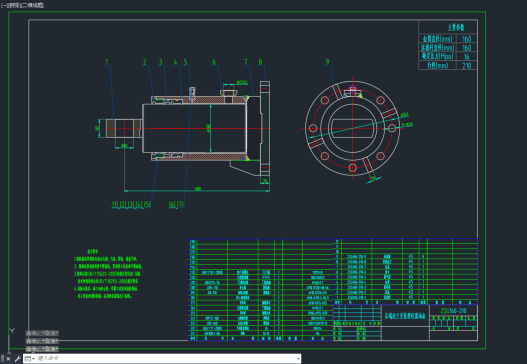Select part balloon number 9

(x=327, y=62)
